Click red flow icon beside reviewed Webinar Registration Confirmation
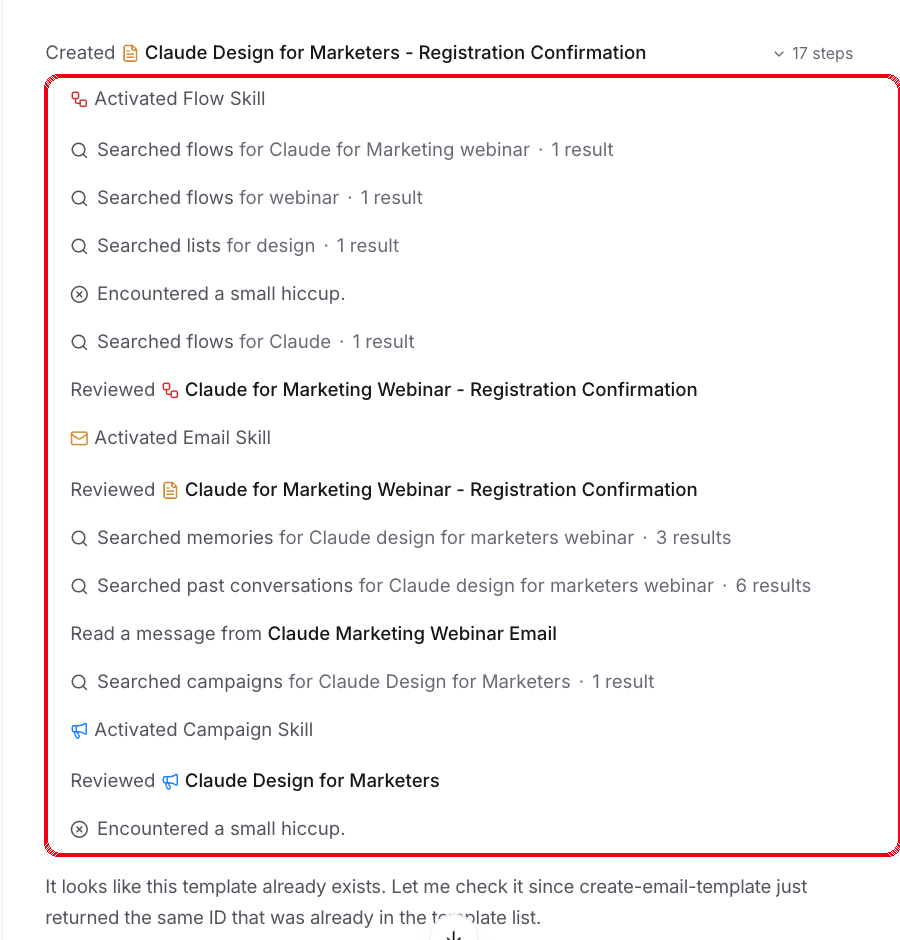Screen dimensions: 900x940 tap(170, 390)
